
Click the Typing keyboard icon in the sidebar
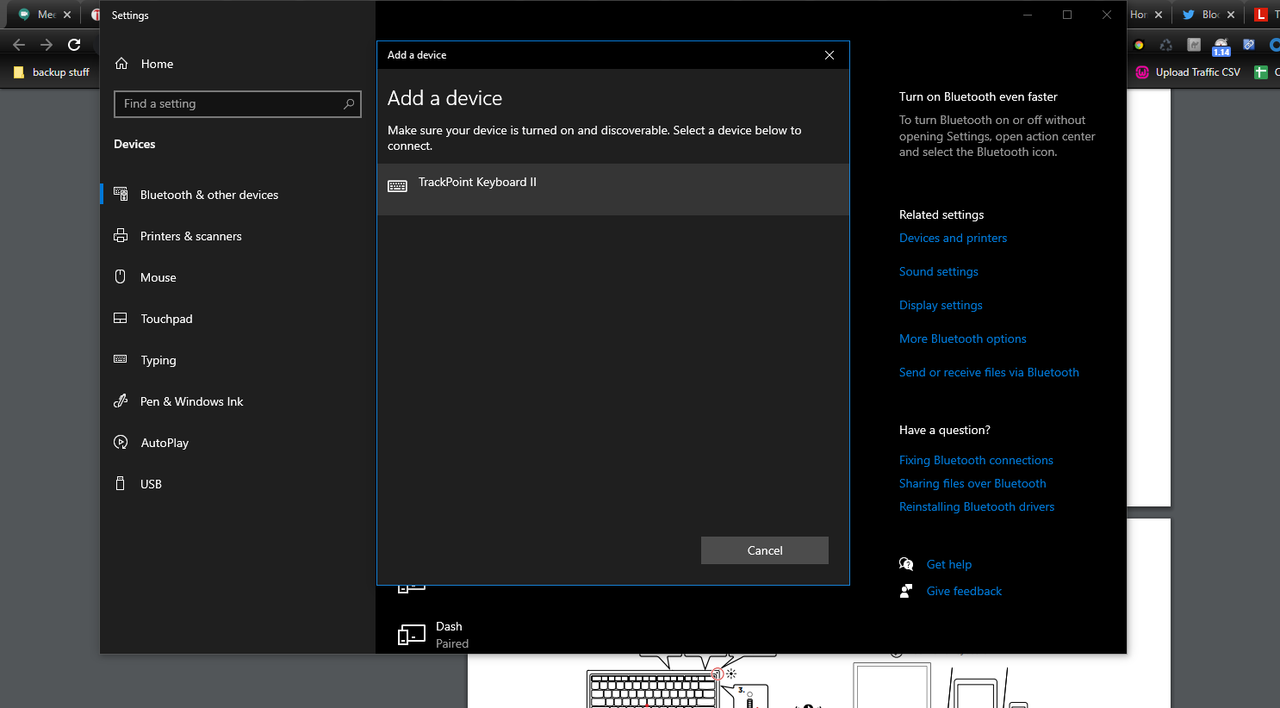point(121,359)
